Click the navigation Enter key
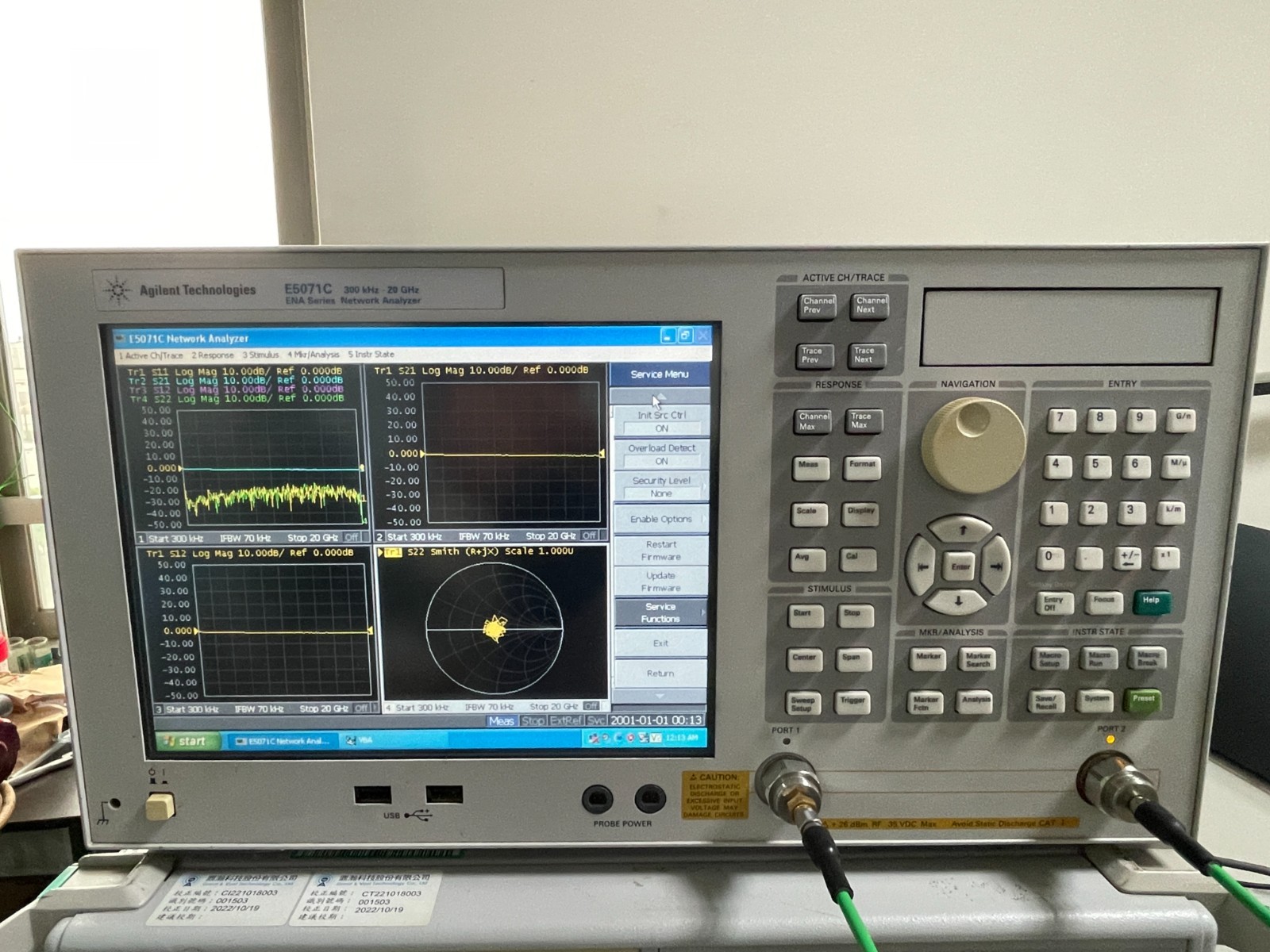The height and width of the screenshot is (952, 1270). pos(960,566)
